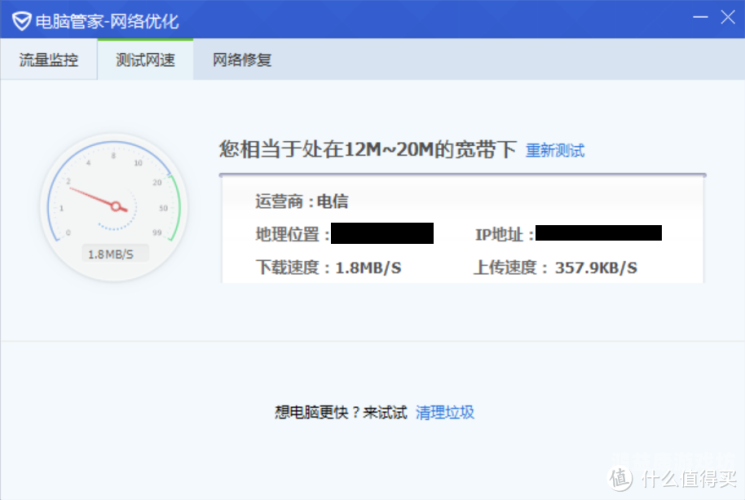745x500 pixels.
Task: Click the 电脑管家 shield logo icon
Action: [x=21, y=21]
